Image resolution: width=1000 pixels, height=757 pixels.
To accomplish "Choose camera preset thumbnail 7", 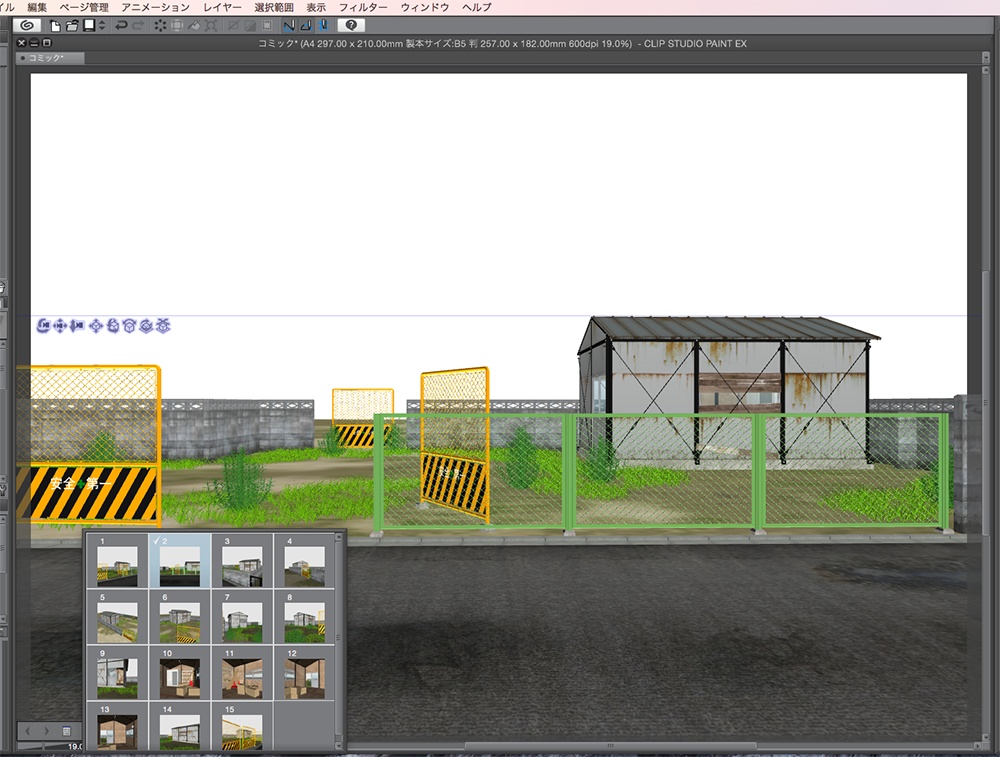I will (x=242, y=617).
